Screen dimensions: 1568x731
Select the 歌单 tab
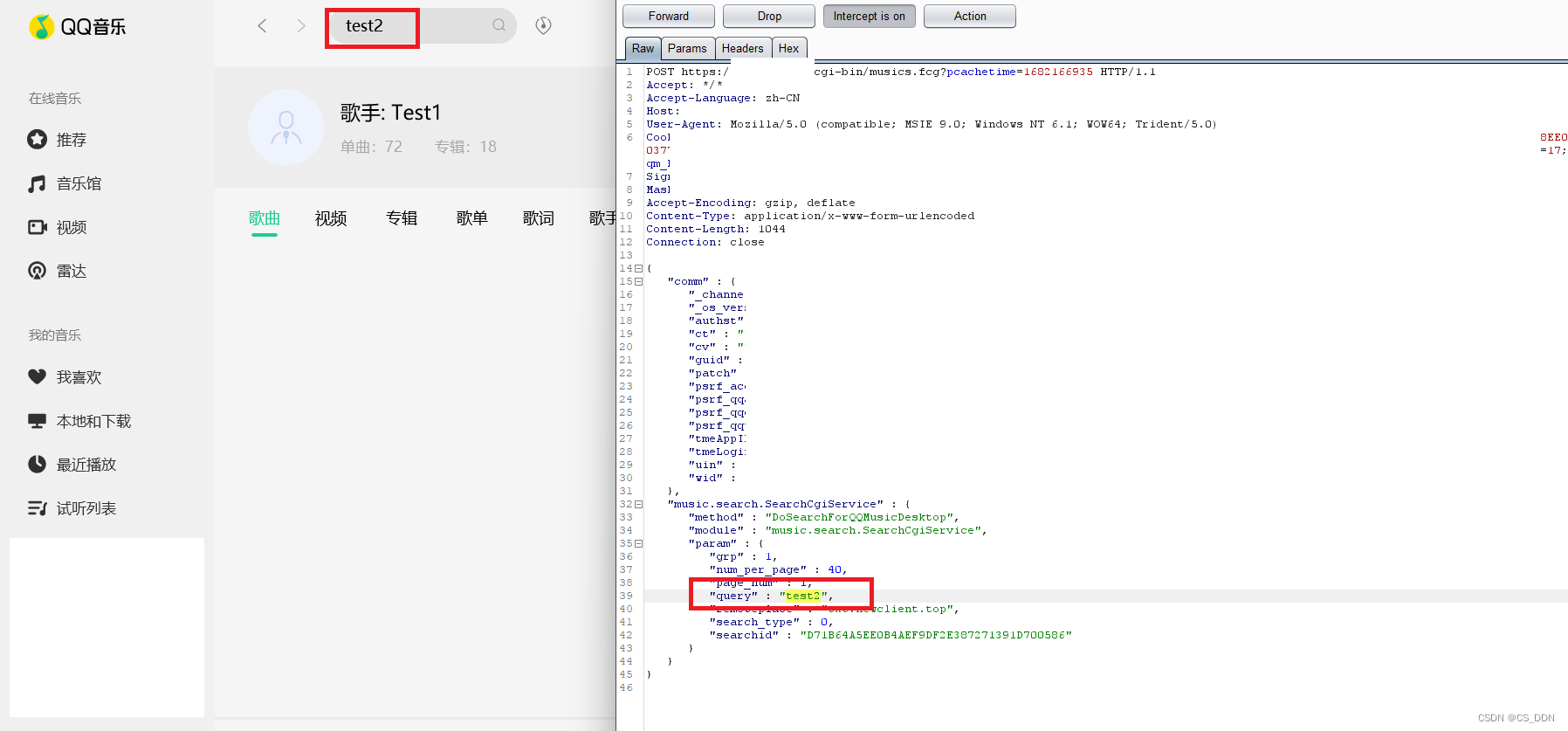472,218
